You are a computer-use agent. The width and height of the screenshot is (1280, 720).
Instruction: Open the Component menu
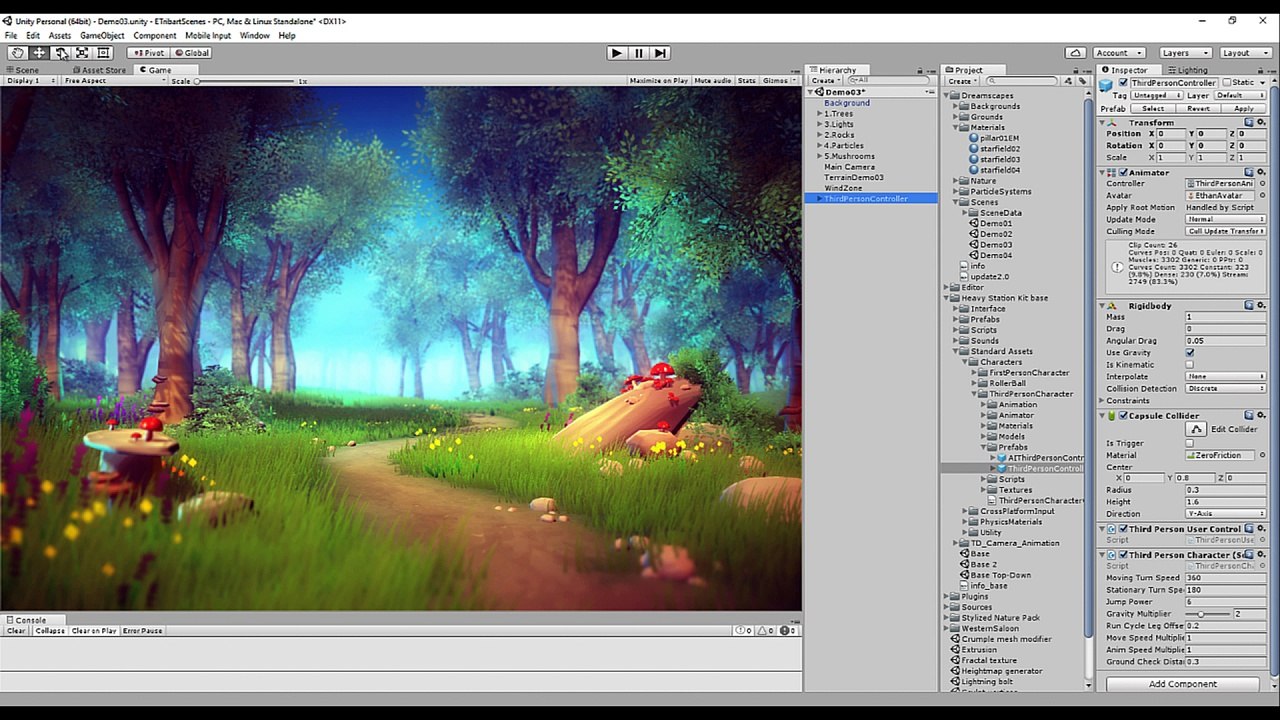[x=154, y=36]
